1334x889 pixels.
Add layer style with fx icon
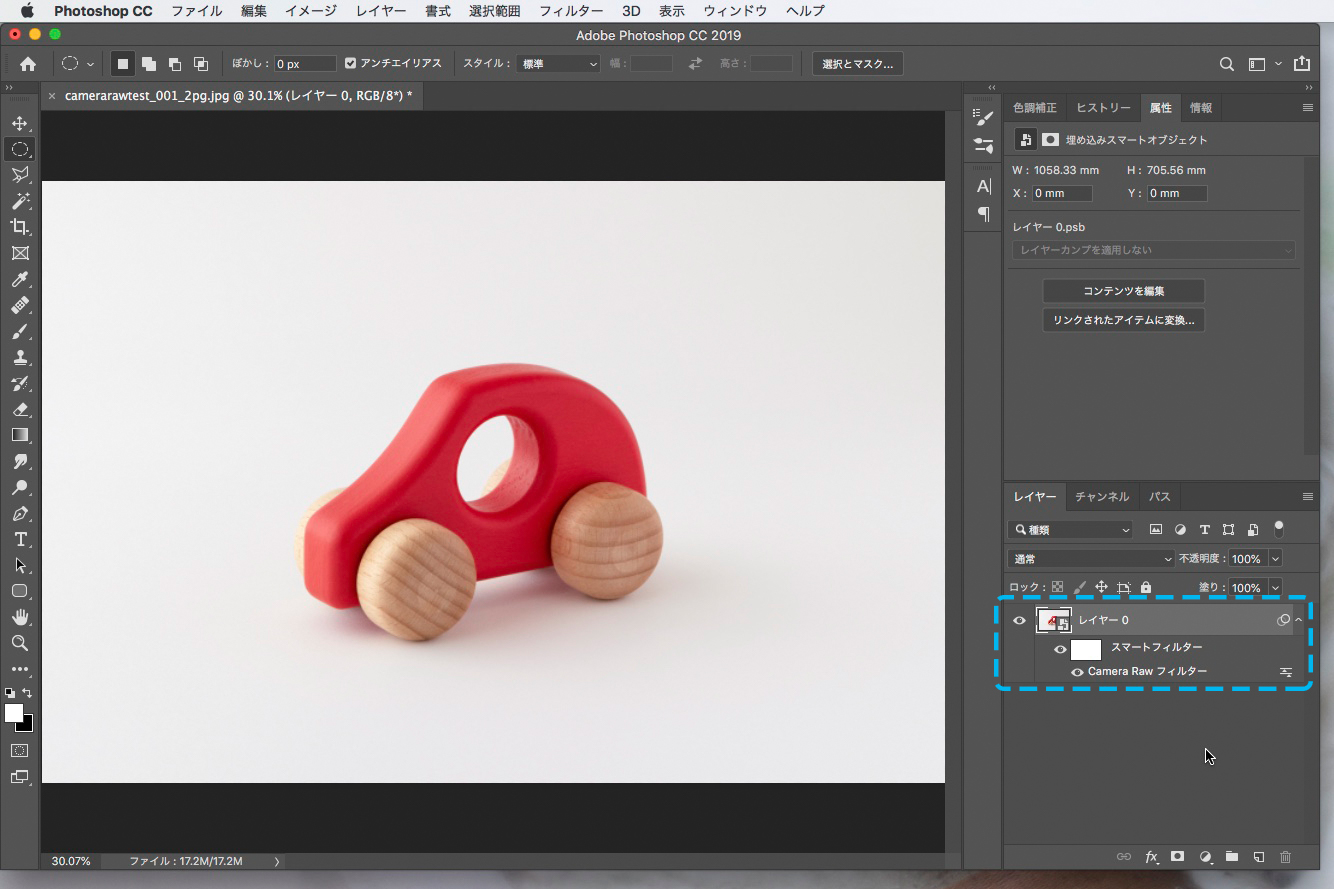coord(1151,857)
